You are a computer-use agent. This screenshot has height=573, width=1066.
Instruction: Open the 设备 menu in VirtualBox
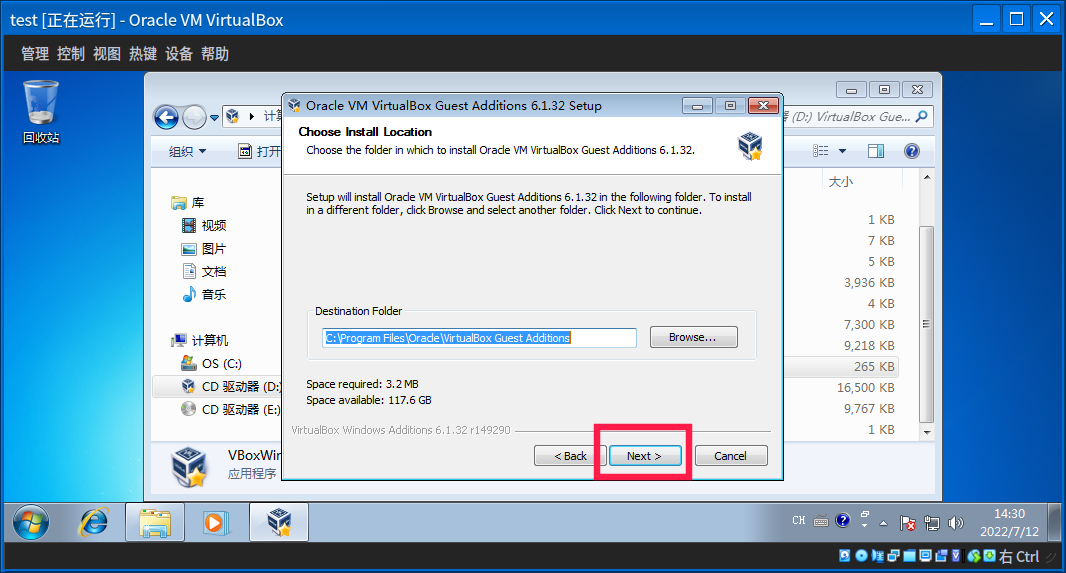point(179,54)
